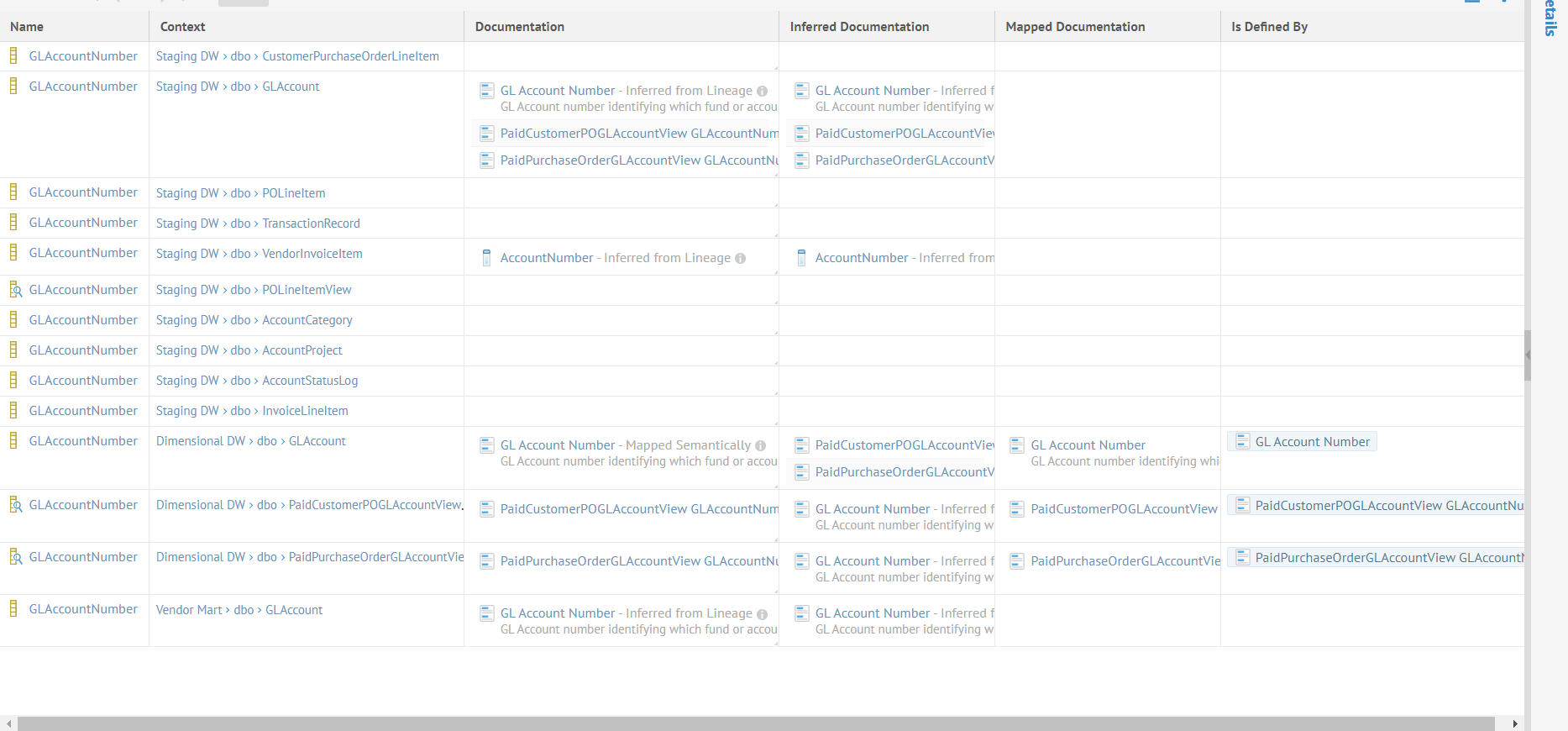Collapse the right side panel using the splitter handle

[1528, 355]
